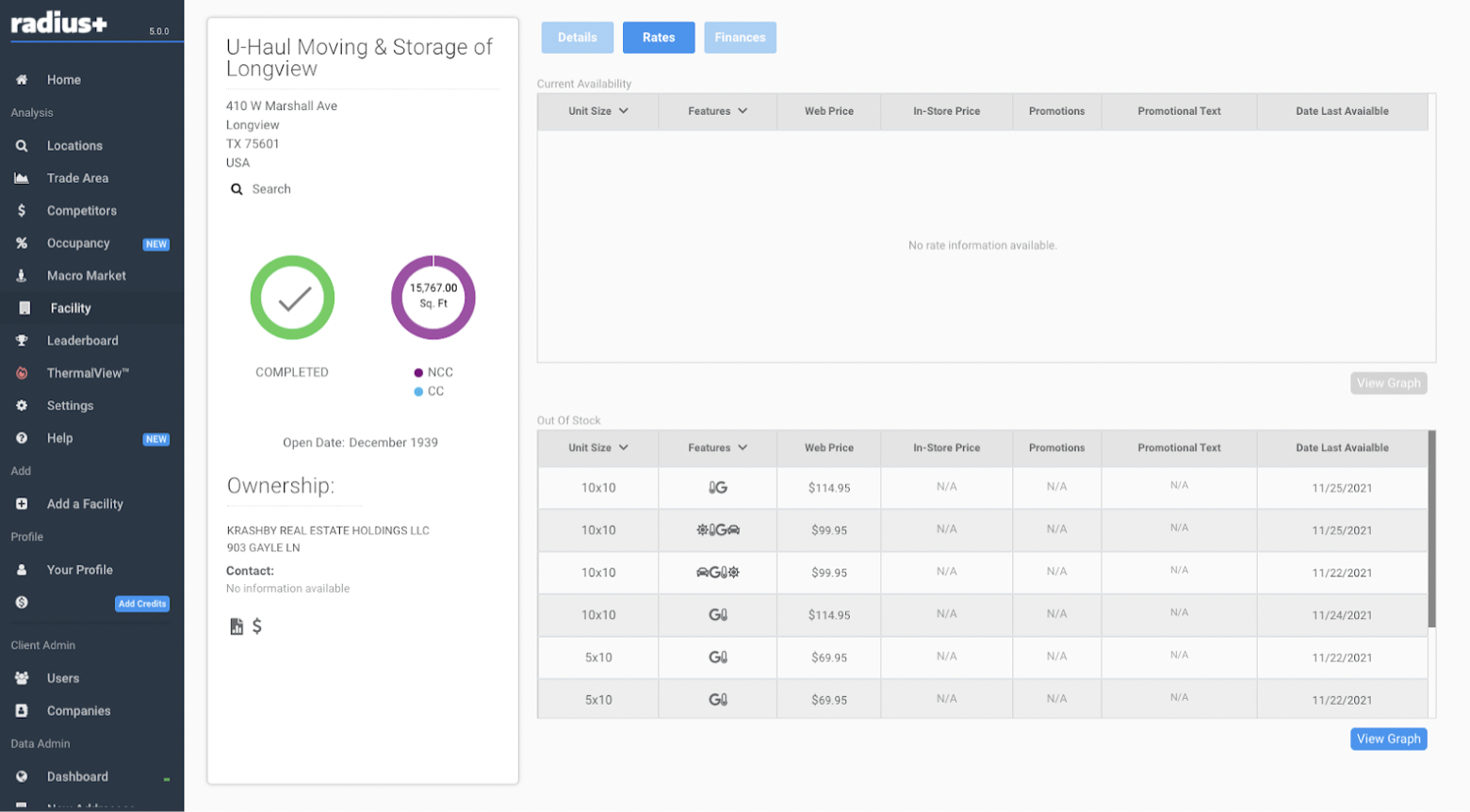This screenshot has height=812, width=1470.
Task: Click the Home house icon in sidebar
Action: [x=22, y=80]
